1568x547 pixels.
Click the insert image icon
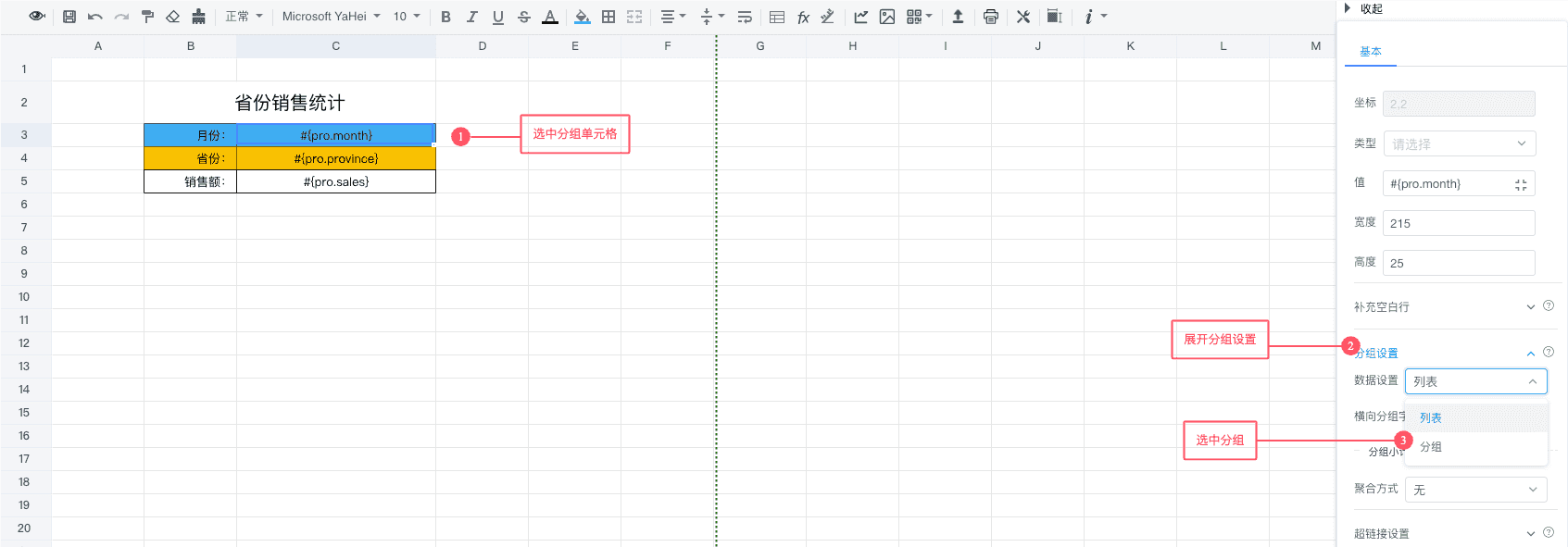coord(887,17)
